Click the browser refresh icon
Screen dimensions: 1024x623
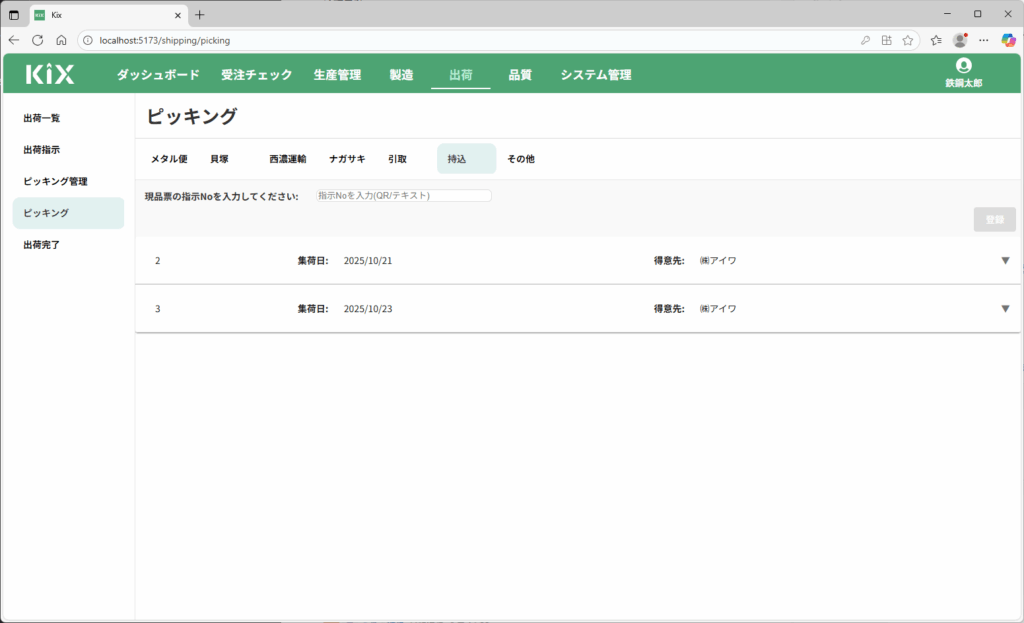tap(38, 40)
